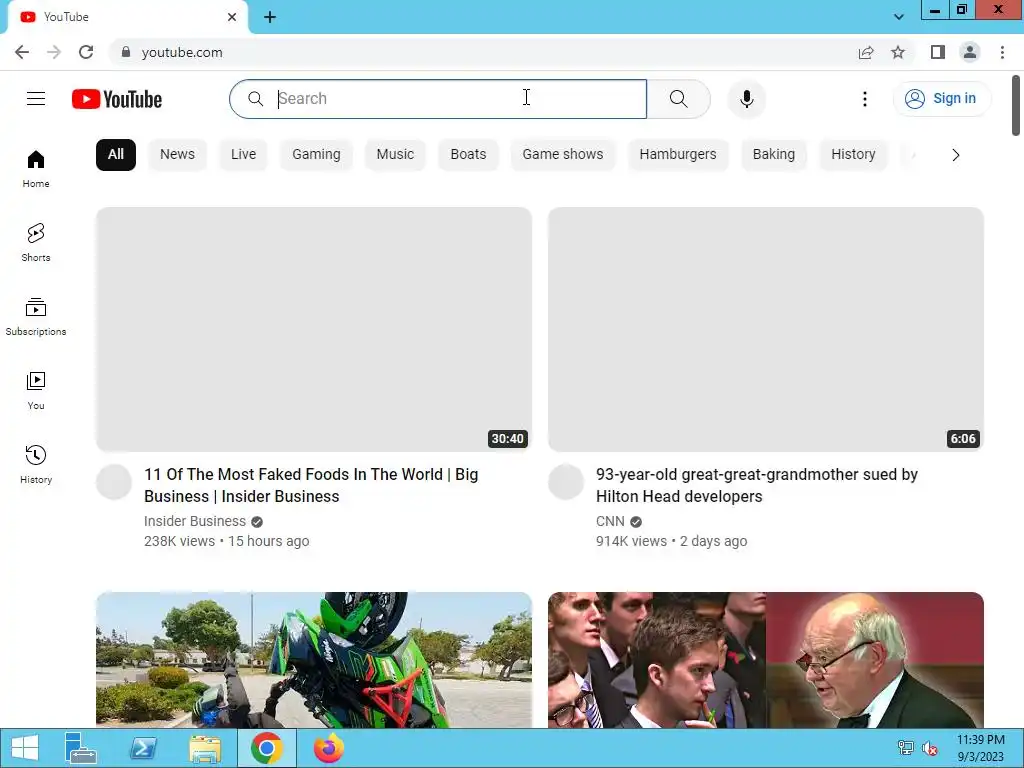Open Chrome profile avatar
The height and width of the screenshot is (768, 1024).
(970, 52)
